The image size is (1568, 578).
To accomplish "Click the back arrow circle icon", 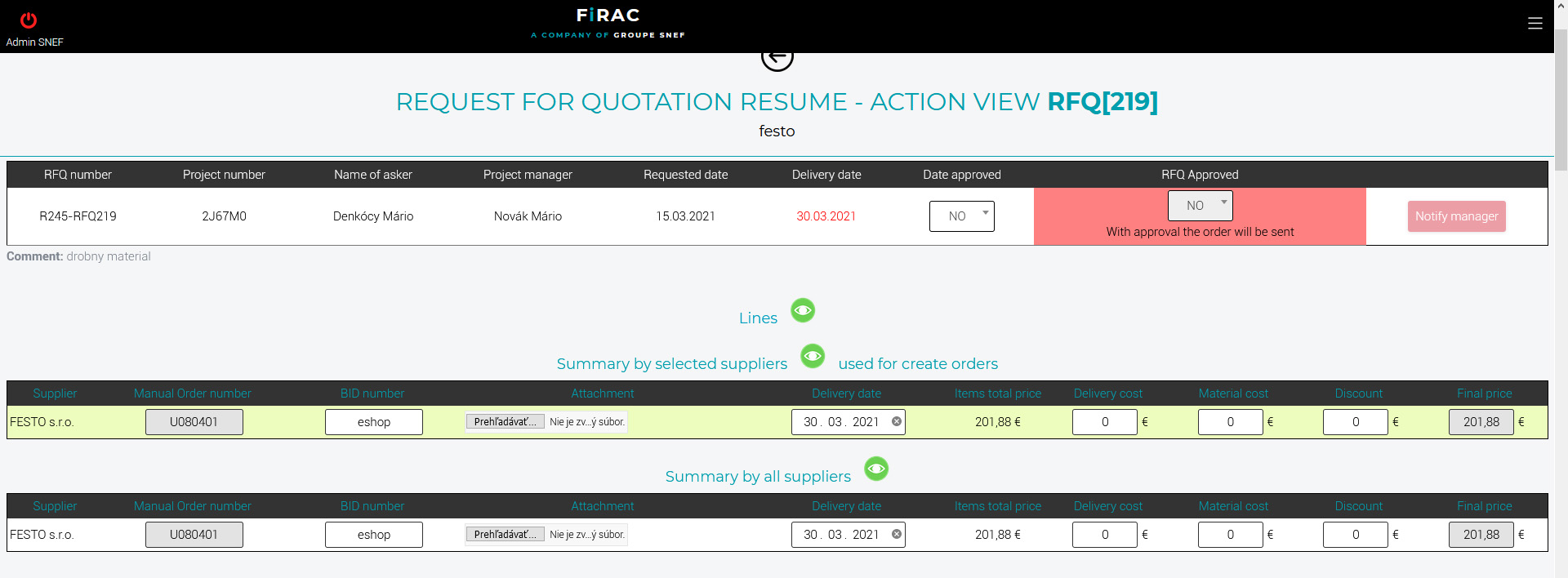I will (777, 58).
